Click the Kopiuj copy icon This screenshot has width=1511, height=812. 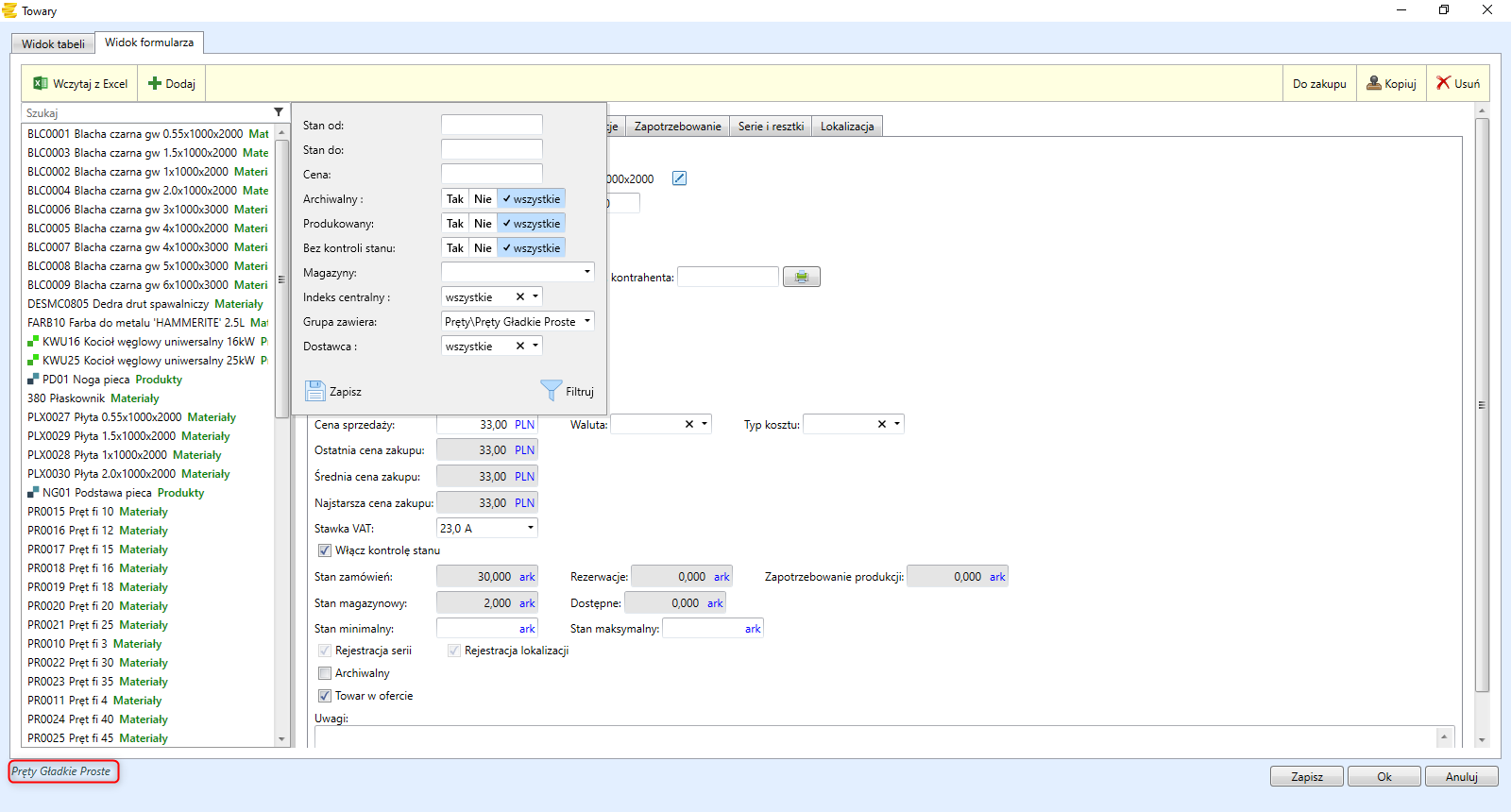point(1374,83)
